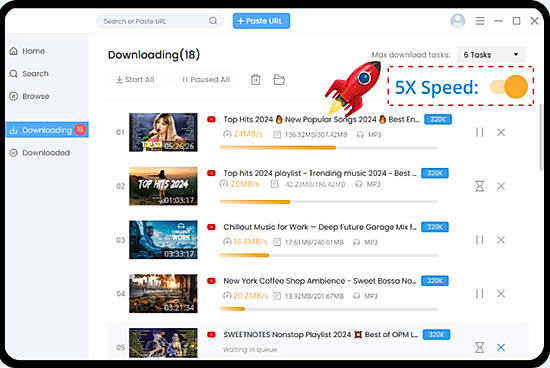Cancel the Chillout Music for Work download
Viewport: 550px width, 368px height.
(x=501, y=240)
